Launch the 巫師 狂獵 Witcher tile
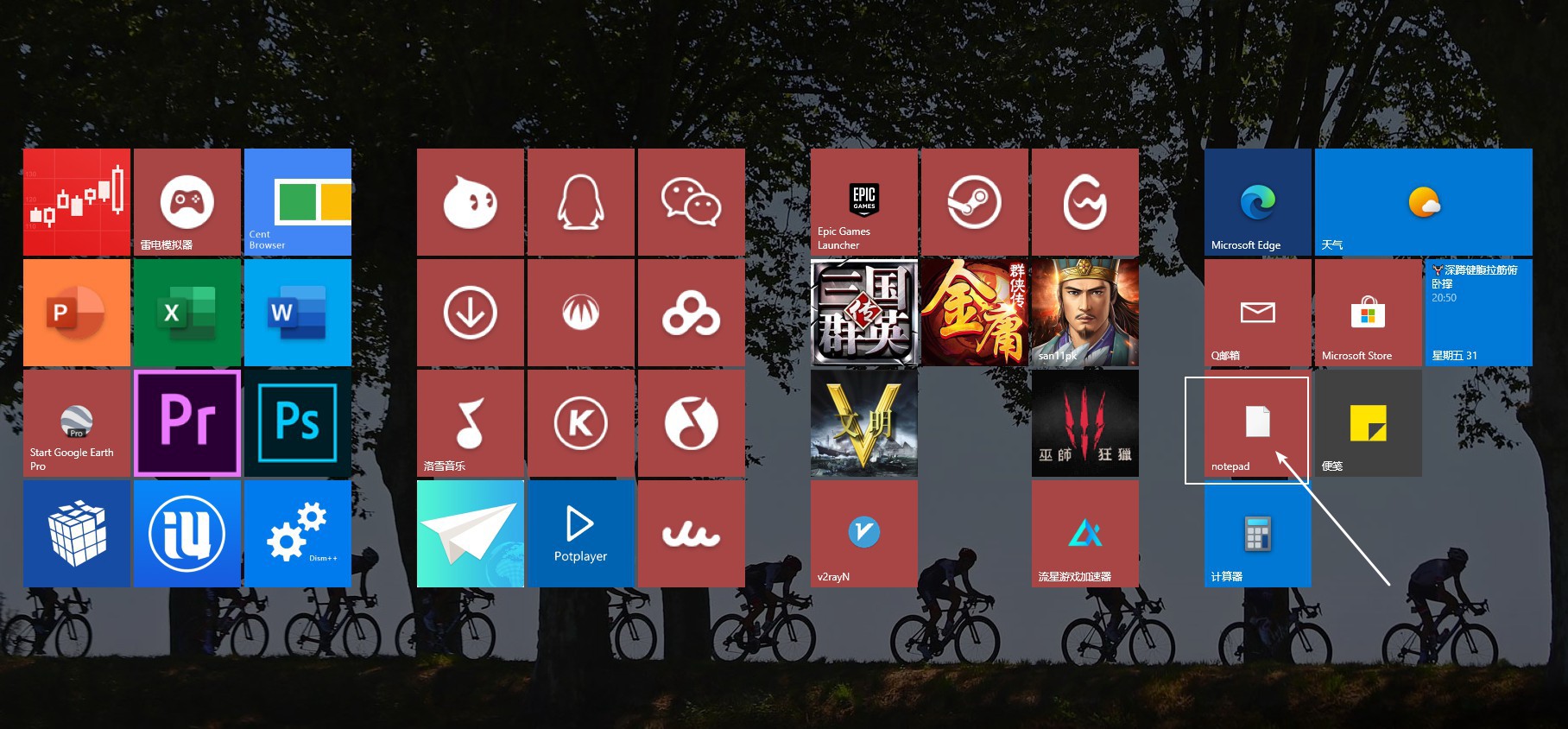This screenshot has height=729, width=1568. [x=1085, y=423]
